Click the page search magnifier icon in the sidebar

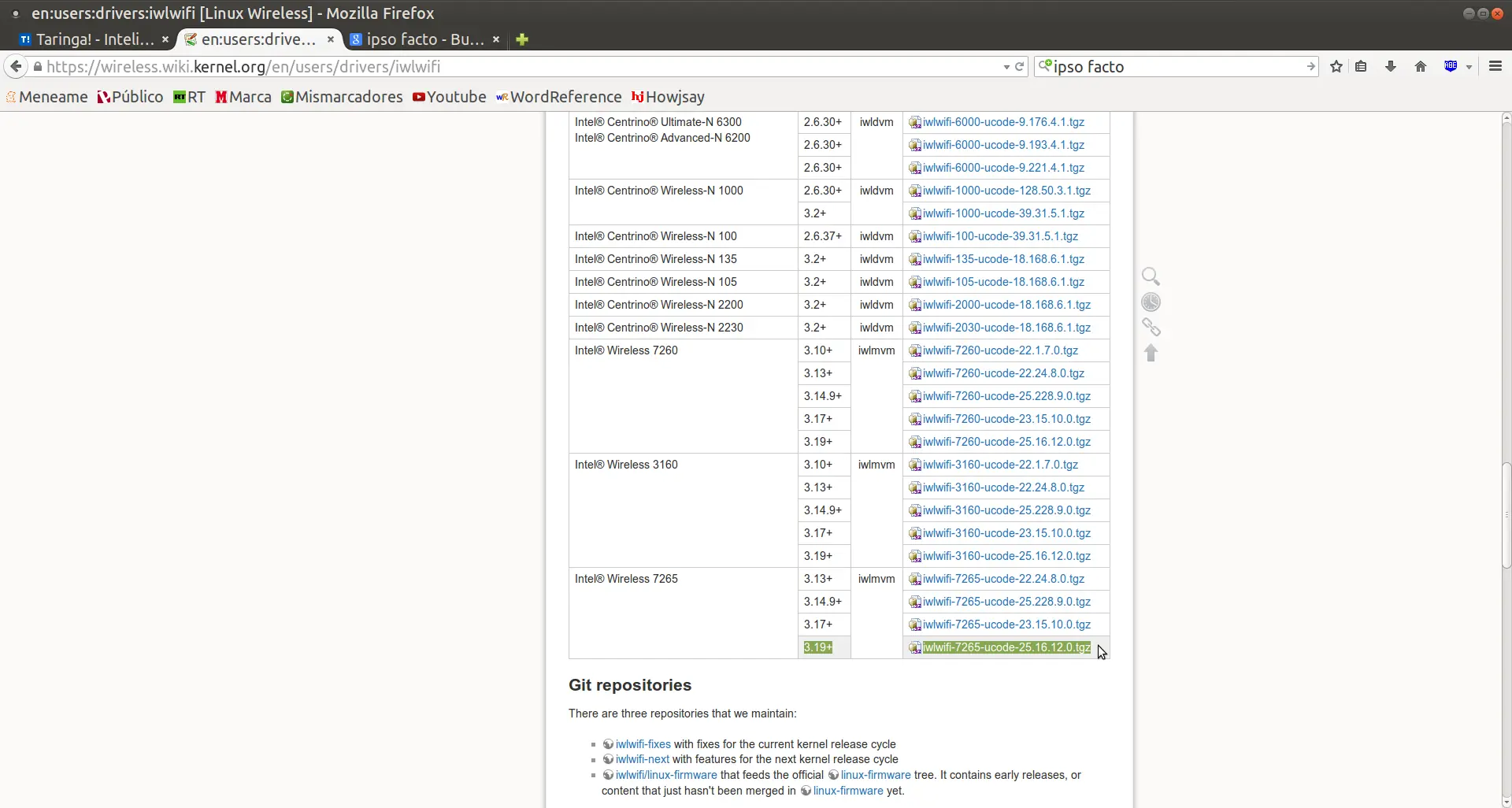pos(1151,276)
